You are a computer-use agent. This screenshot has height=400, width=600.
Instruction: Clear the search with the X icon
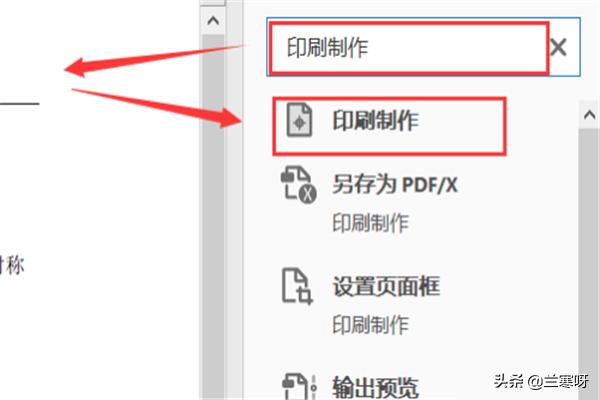coord(558,48)
